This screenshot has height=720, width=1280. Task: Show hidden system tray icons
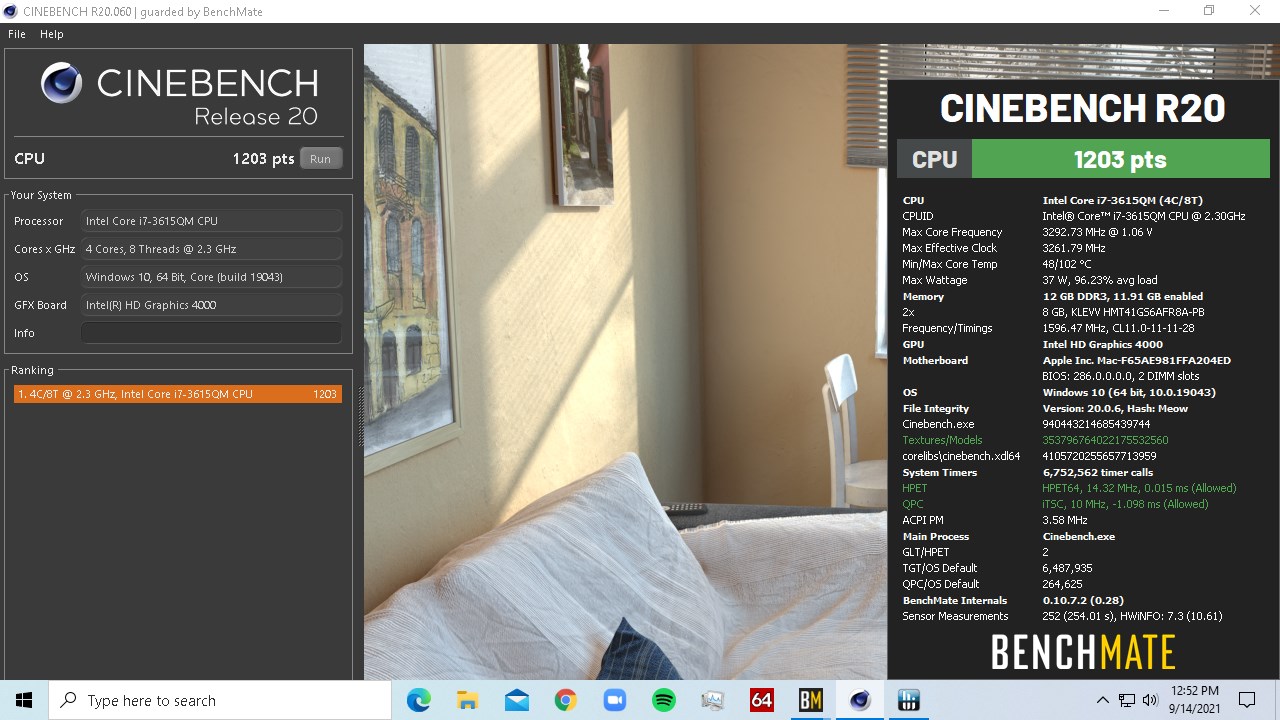coord(1102,700)
